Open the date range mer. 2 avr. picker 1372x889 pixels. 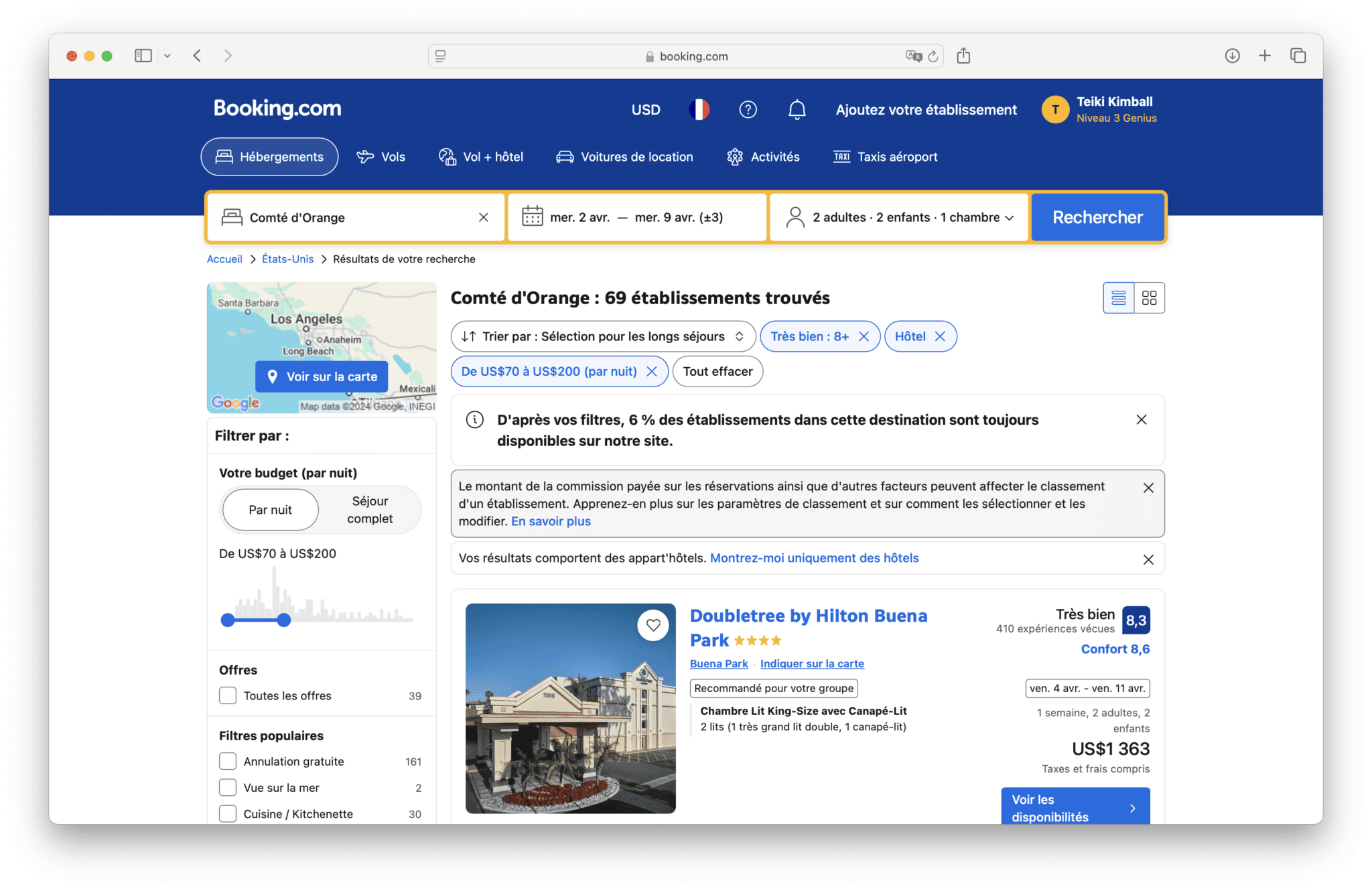point(637,217)
